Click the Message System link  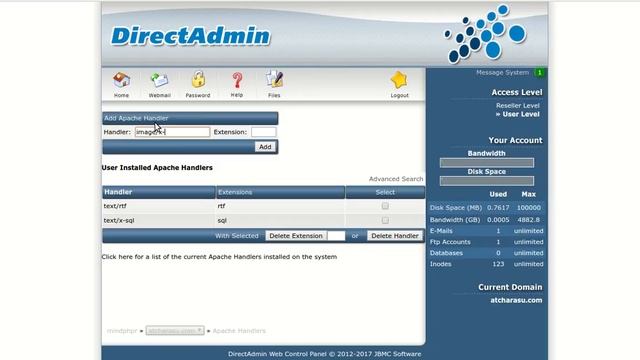pyautogui.click(x=502, y=73)
